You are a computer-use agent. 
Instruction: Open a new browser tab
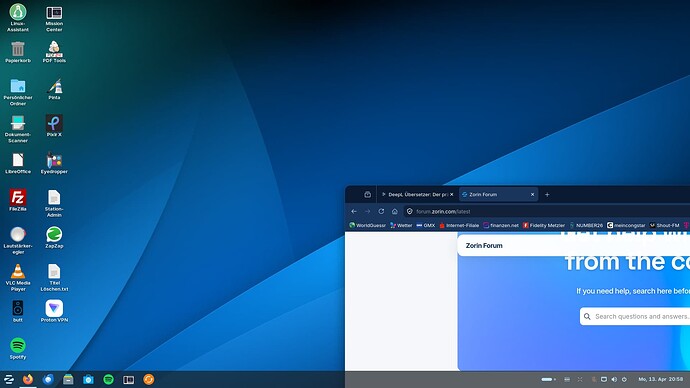click(x=547, y=194)
